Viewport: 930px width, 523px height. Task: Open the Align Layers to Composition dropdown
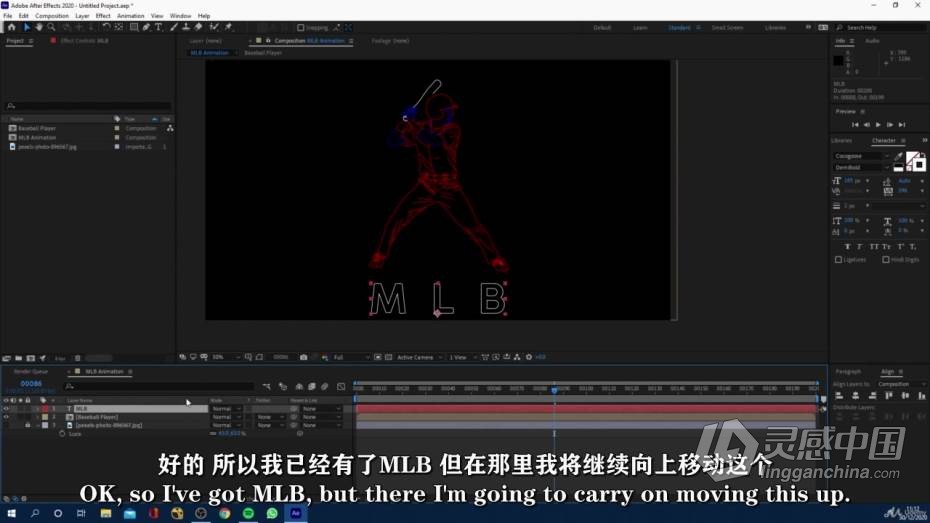(901, 384)
